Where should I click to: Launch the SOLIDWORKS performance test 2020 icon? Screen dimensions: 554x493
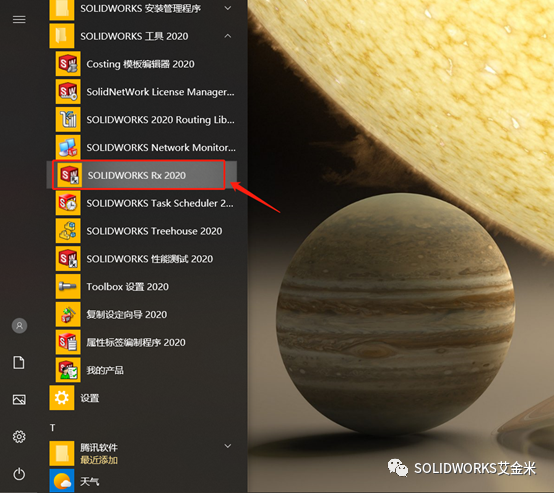coord(68,259)
